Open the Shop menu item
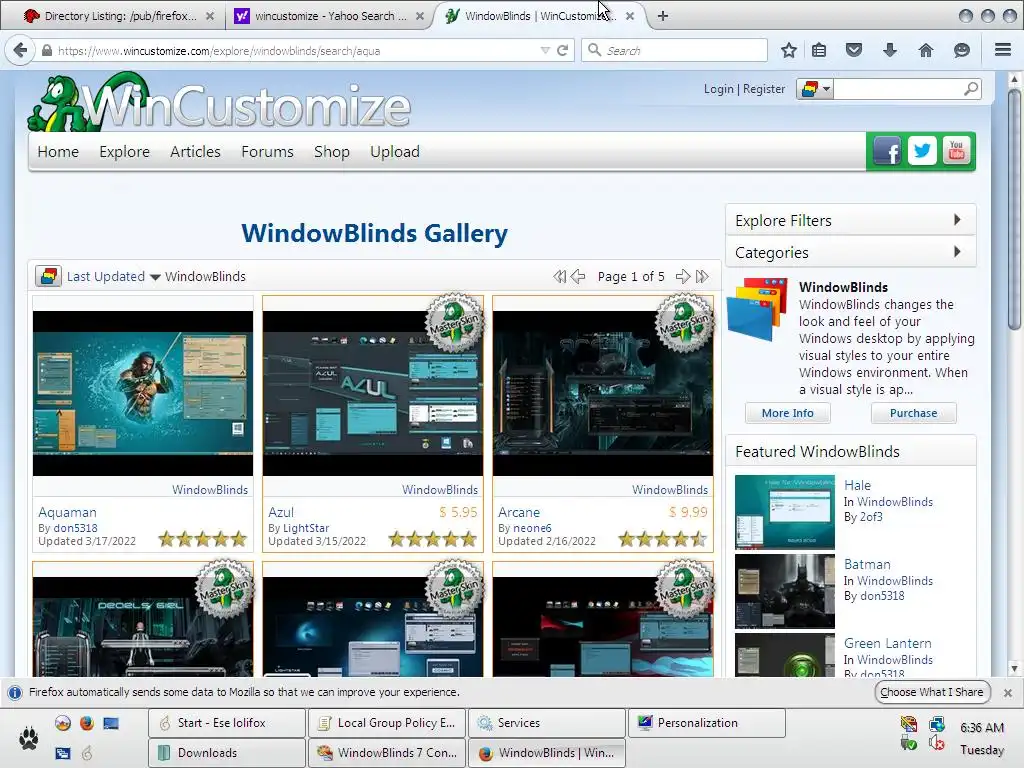This screenshot has height=768, width=1024. pyautogui.click(x=332, y=152)
